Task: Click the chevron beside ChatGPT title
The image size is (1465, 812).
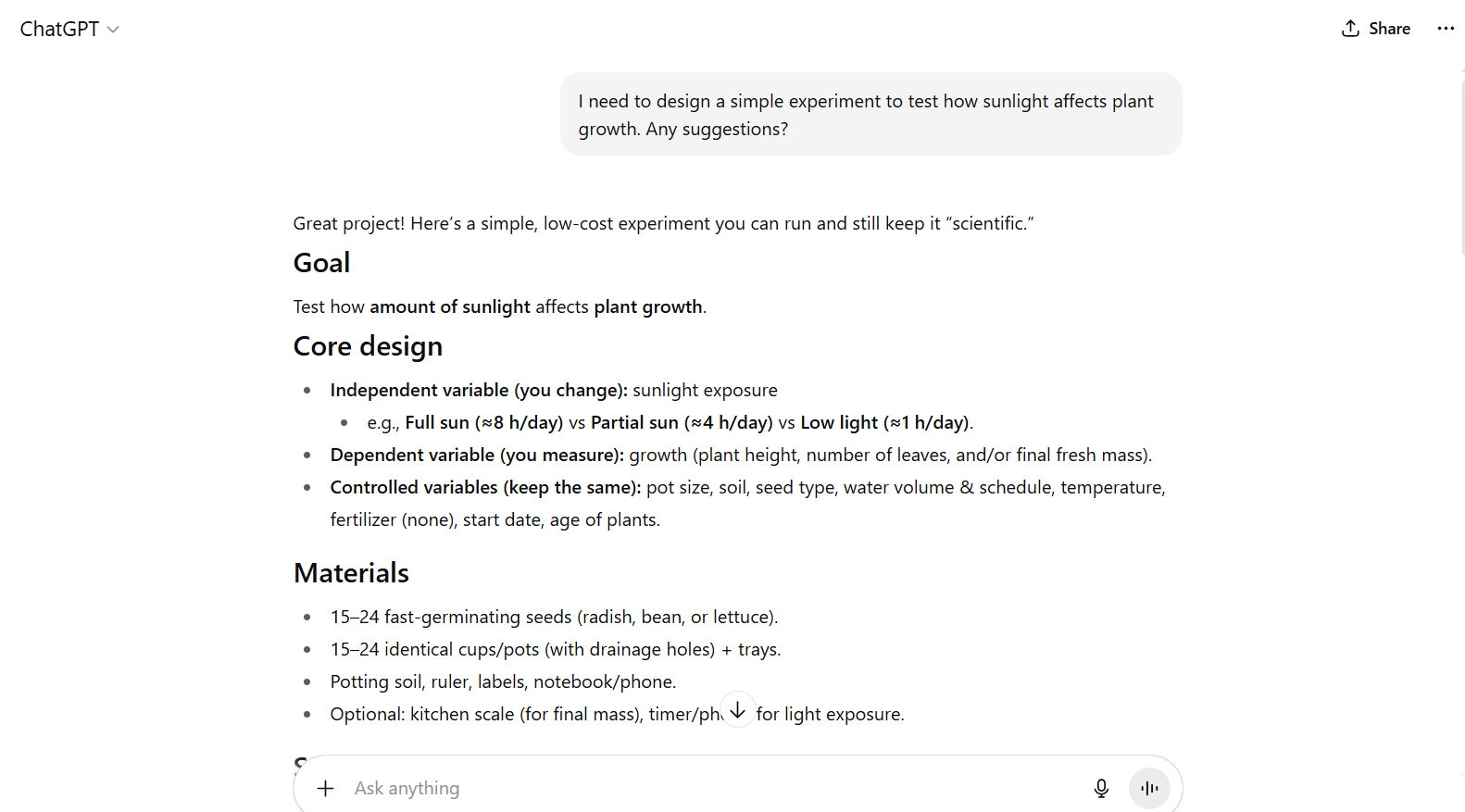Action: 113,30
